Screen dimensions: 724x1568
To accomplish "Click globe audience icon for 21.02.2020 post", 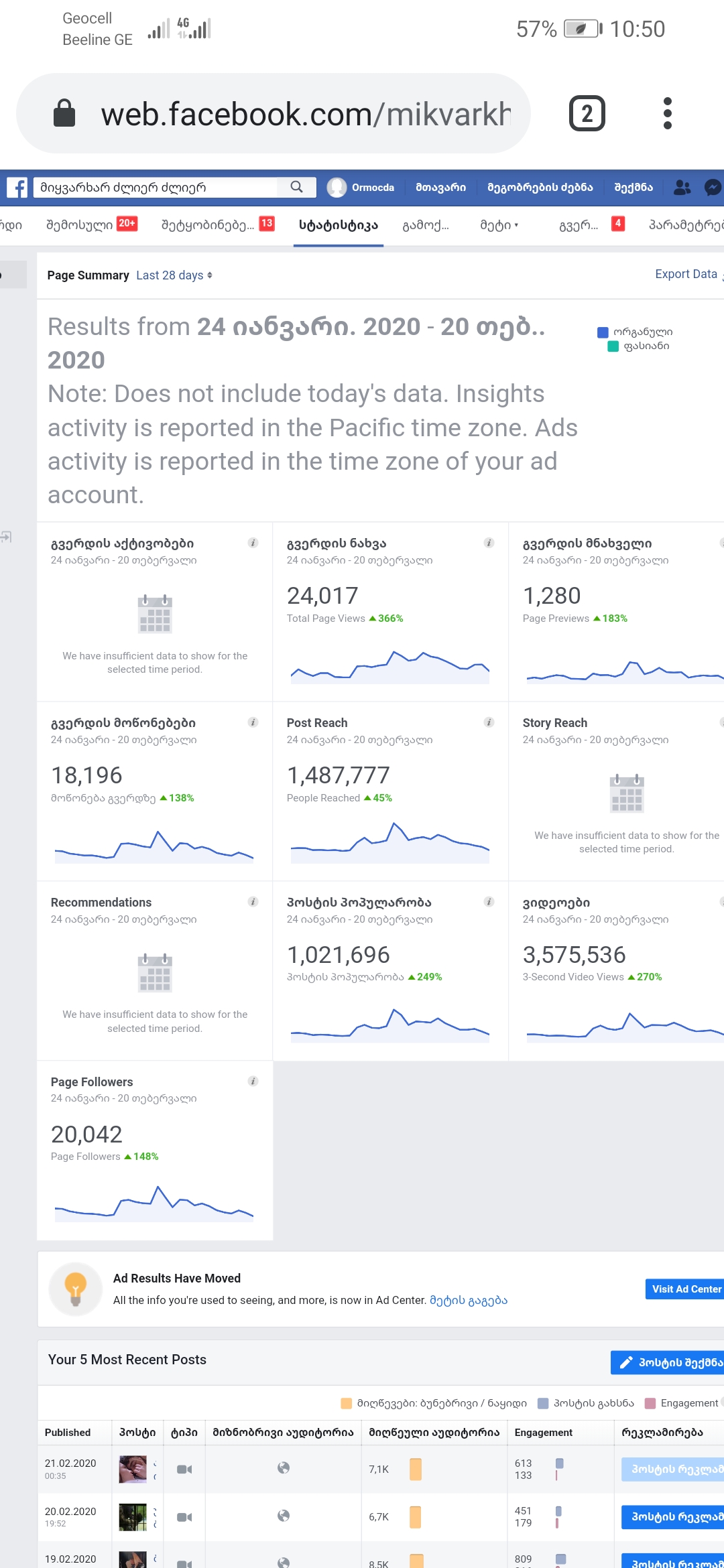I will pos(284,1468).
